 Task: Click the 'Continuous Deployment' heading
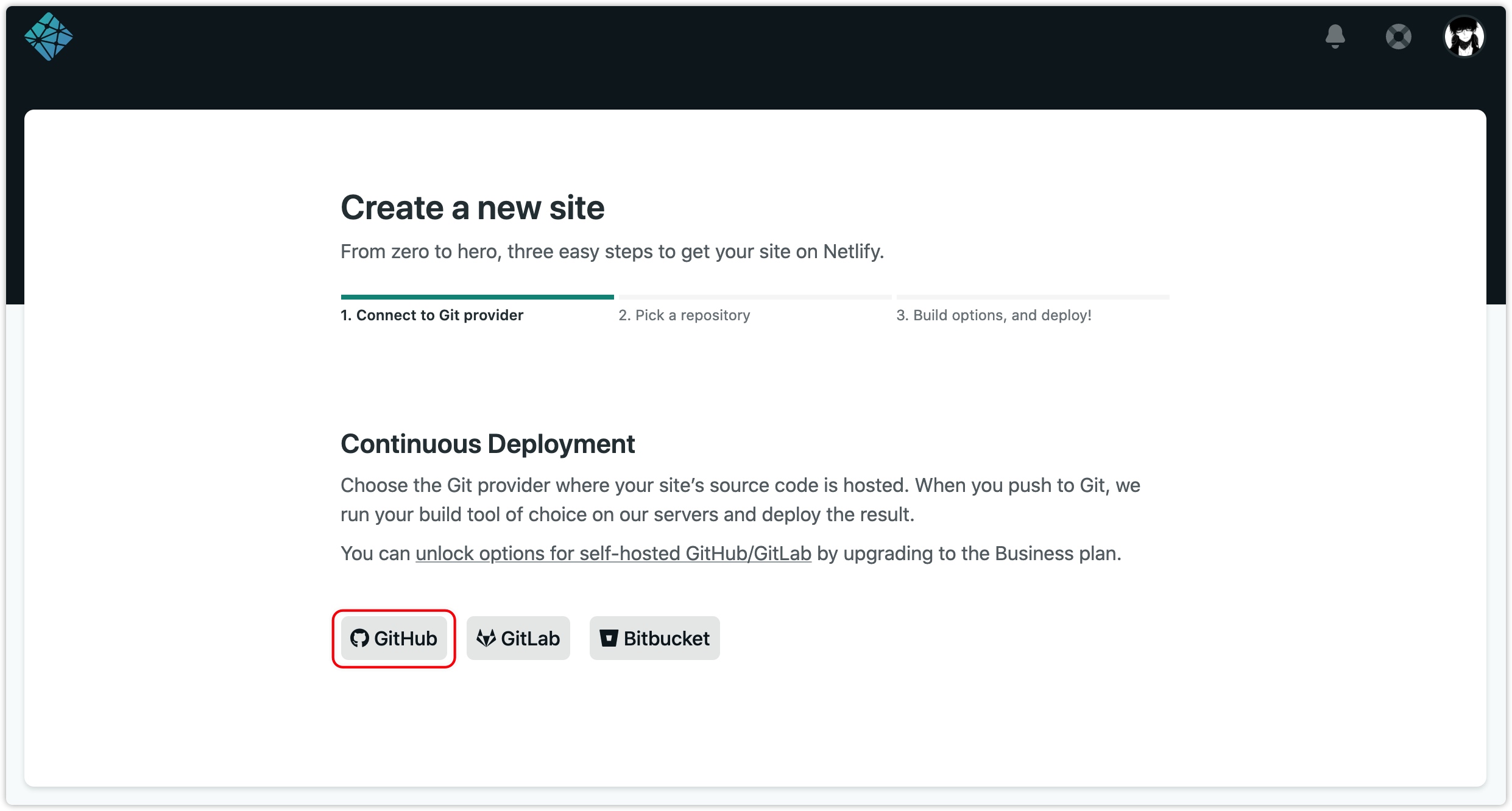click(488, 444)
